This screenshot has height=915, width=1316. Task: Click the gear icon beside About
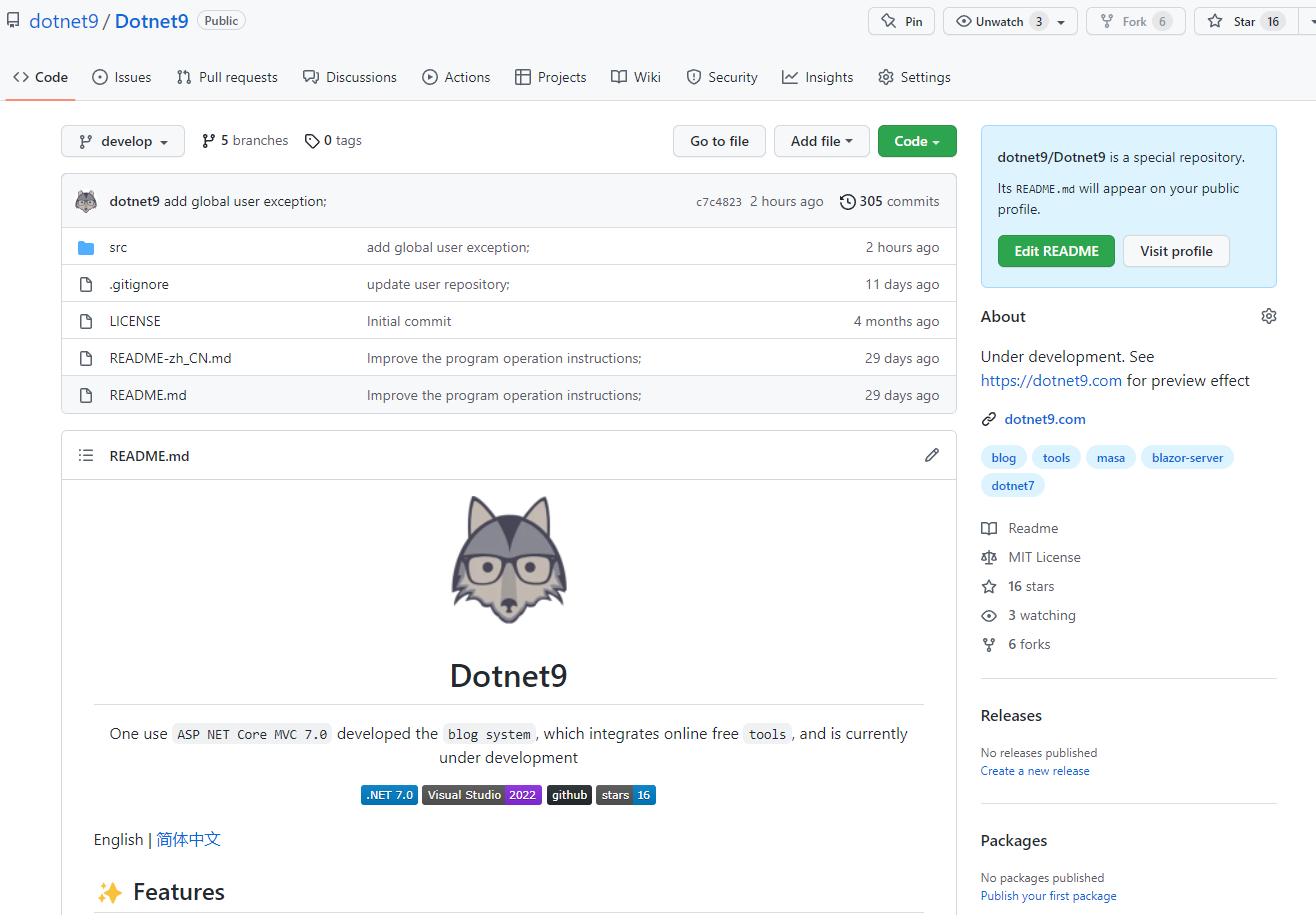(x=1269, y=316)
